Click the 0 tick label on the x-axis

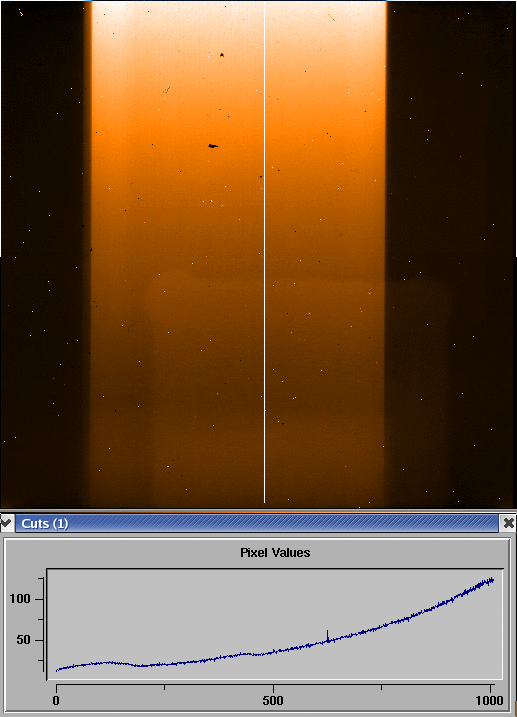click(x=56, y=701)
